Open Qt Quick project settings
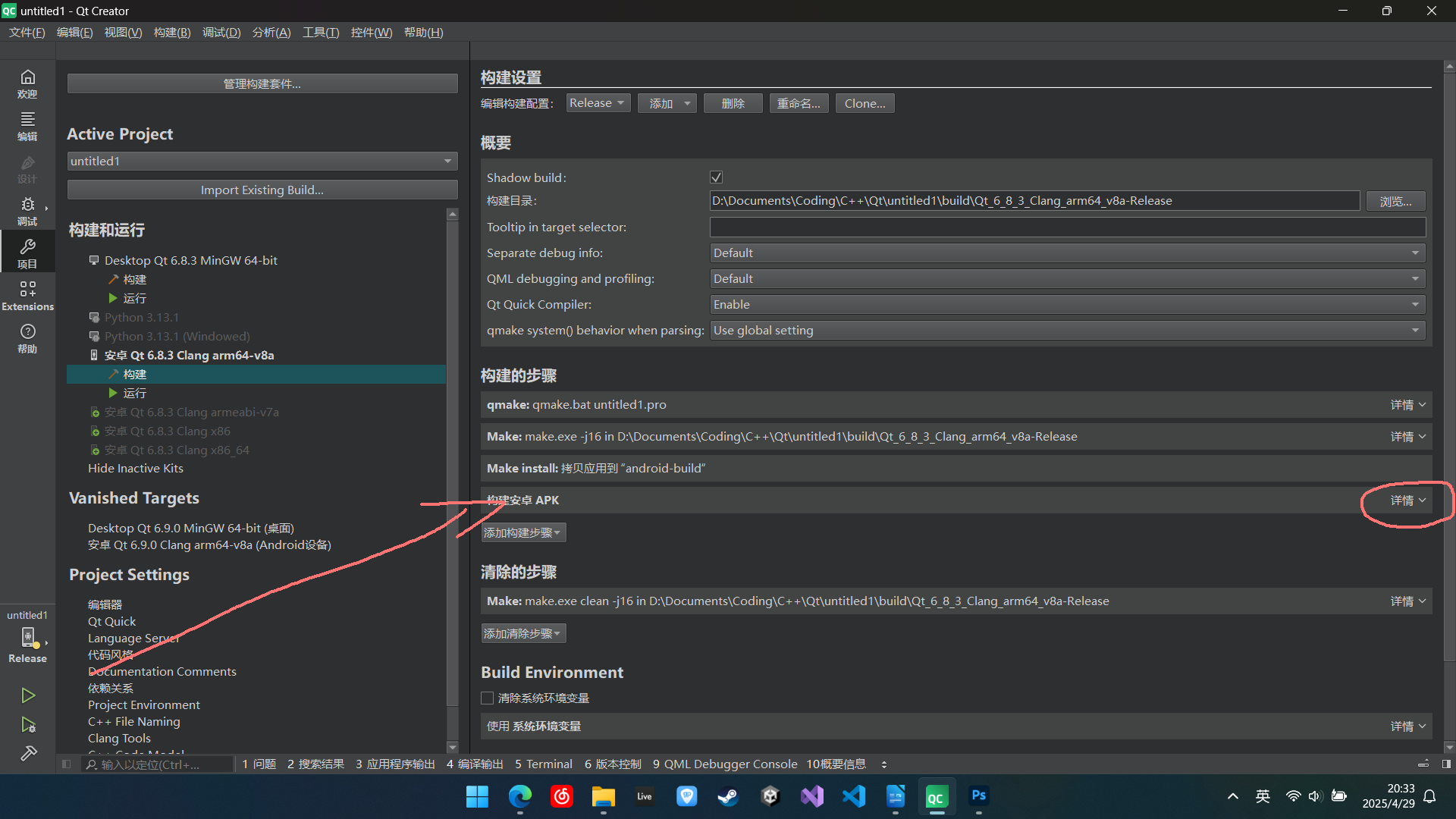 point(111,622)
